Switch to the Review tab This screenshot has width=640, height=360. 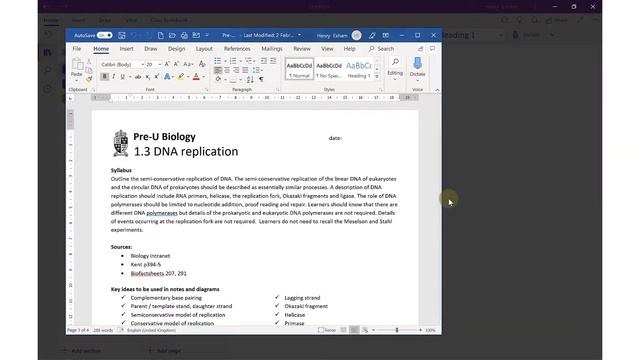point(302,49)
